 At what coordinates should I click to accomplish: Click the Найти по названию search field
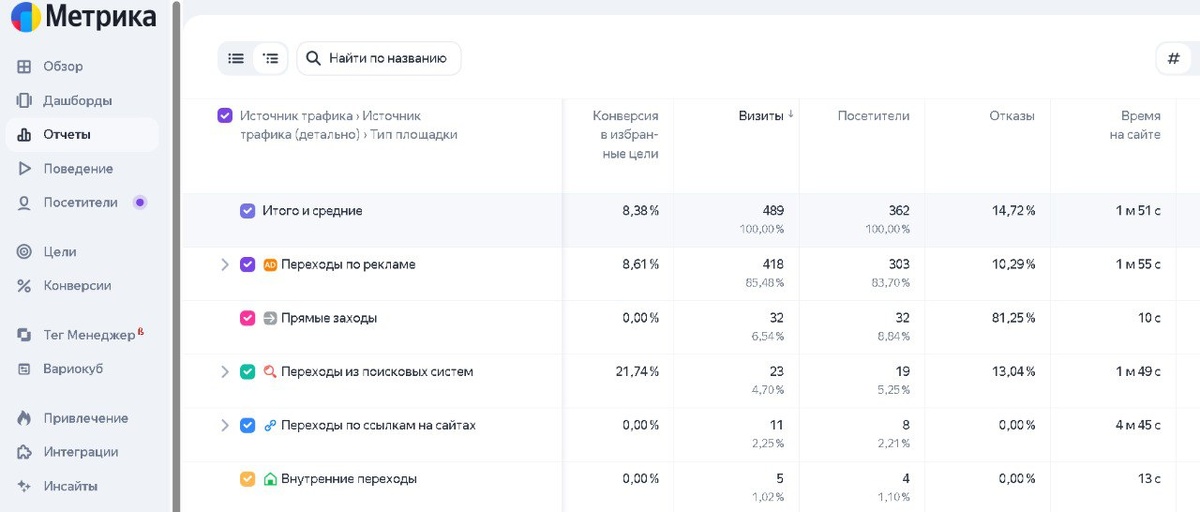click(x=387, y=58)
